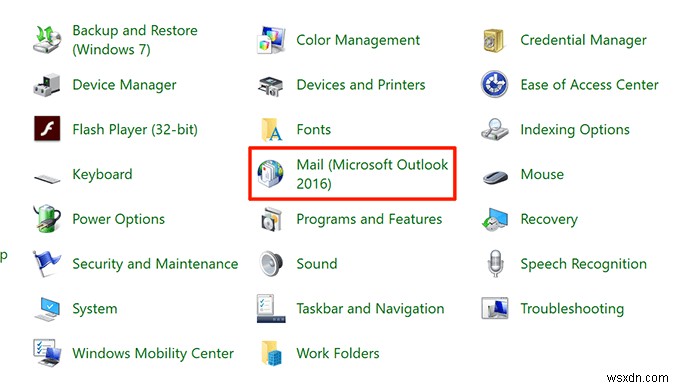Open the Indexing Options link
Screen dimensions: 680x388
[x=575, y=129]
